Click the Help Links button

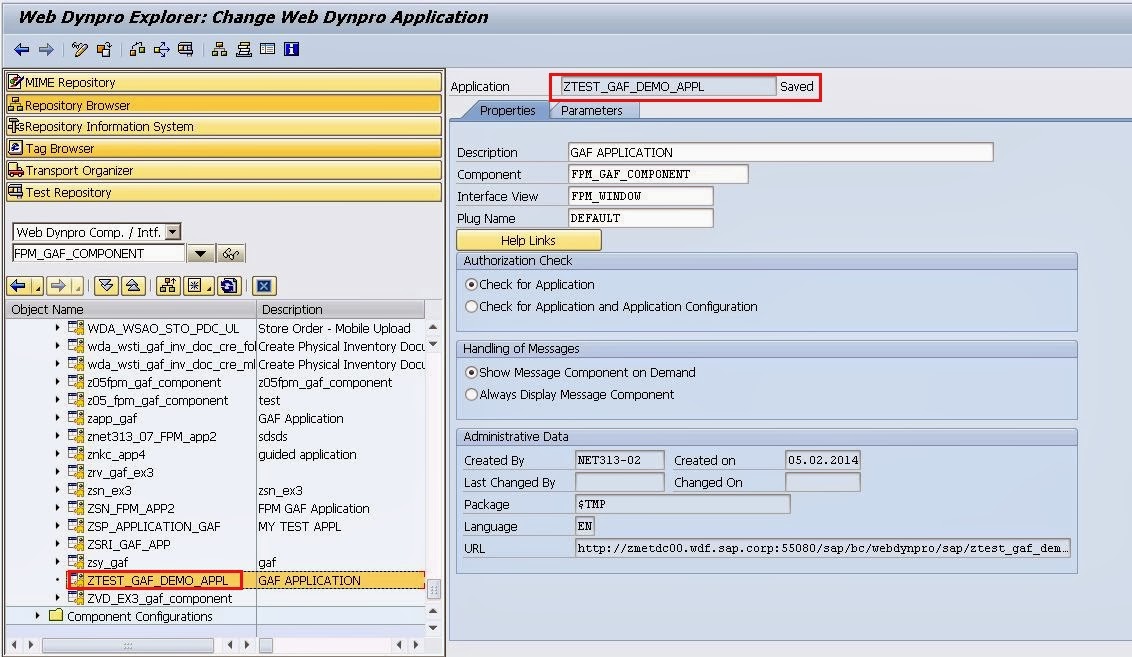[x=528, y=241]
